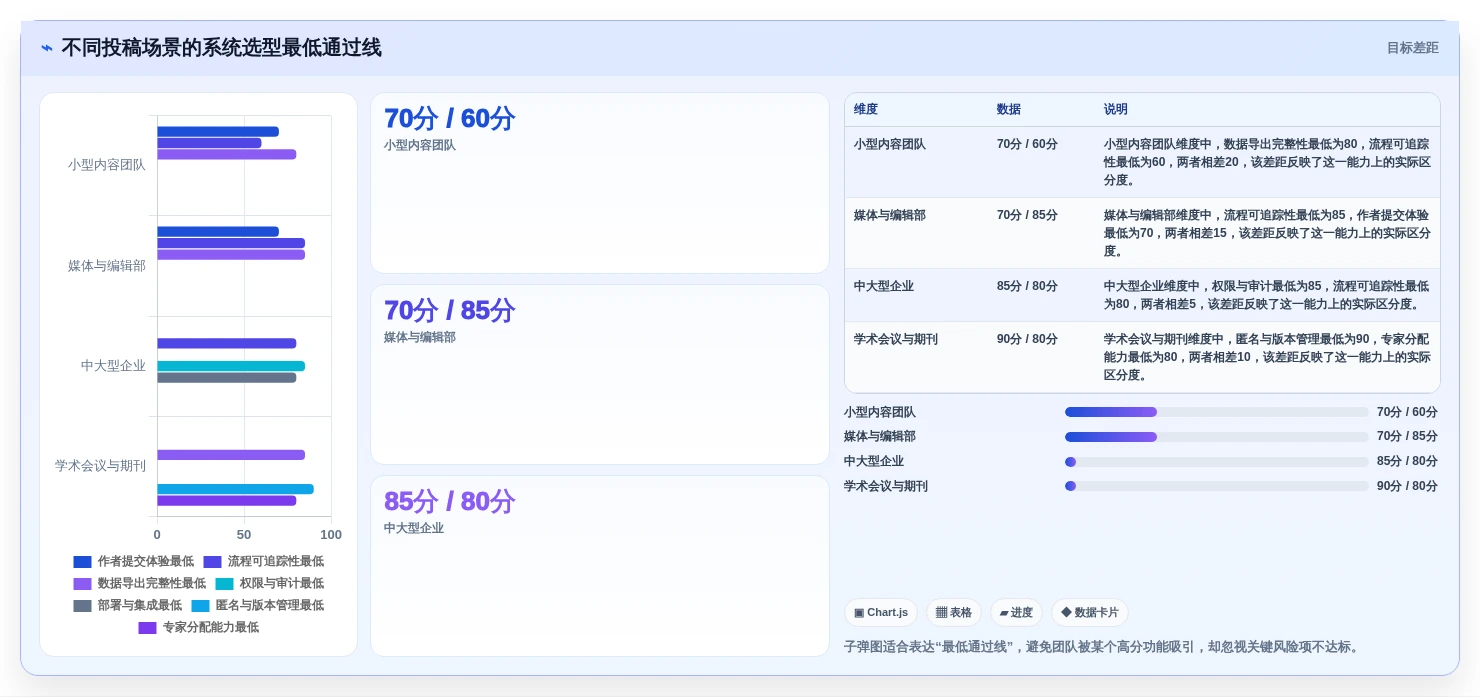1480x697 pixels.
Task: Click the gray 部署与集成 bar in chart
Action: click(x=227, y=378)
